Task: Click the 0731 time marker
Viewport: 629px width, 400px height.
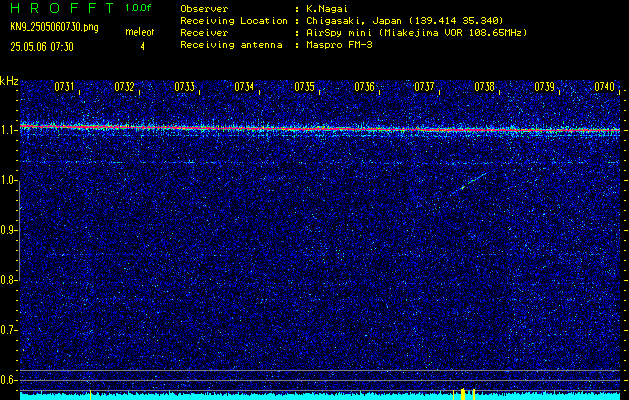Action: tap(64, 87)
